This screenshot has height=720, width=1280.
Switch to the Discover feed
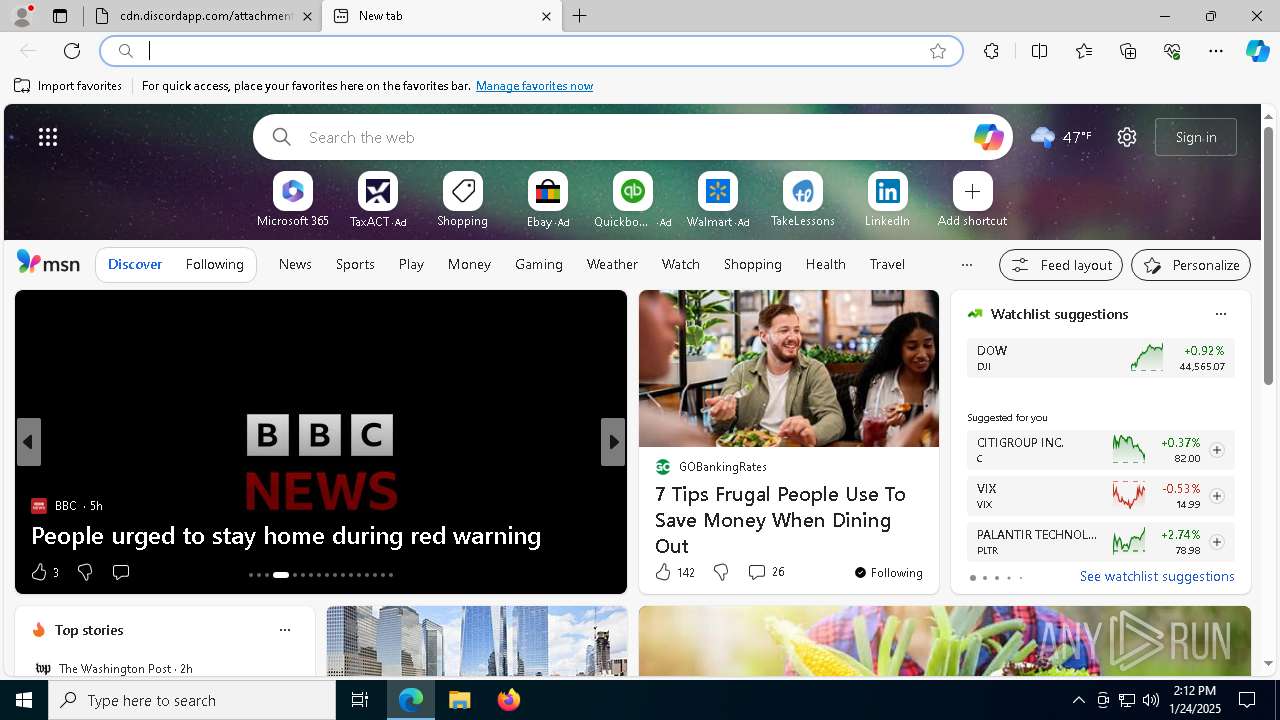(x=135, y=264)
